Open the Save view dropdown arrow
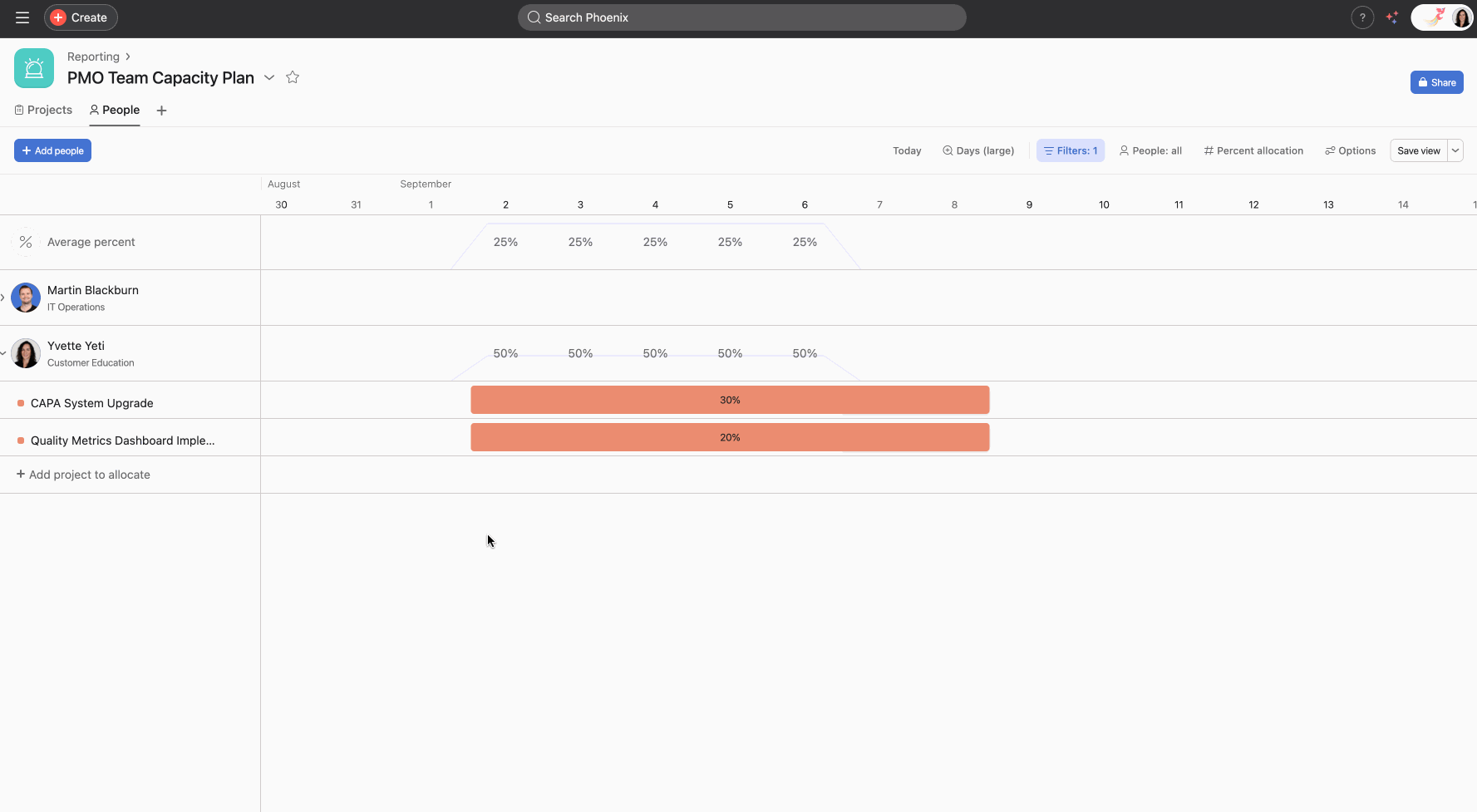1477x812 pixels. tap(1455, 150)
